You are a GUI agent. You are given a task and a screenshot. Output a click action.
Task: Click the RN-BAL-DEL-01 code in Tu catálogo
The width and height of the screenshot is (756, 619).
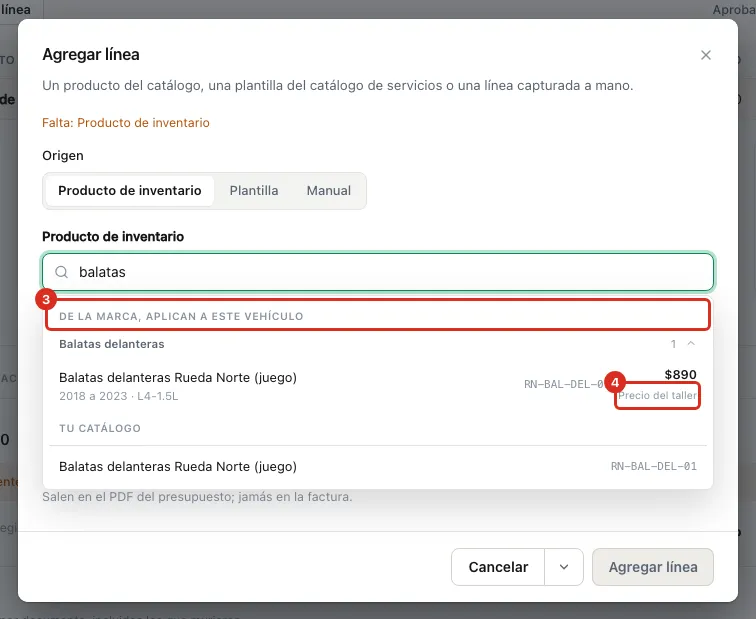[x=653, y=466]
